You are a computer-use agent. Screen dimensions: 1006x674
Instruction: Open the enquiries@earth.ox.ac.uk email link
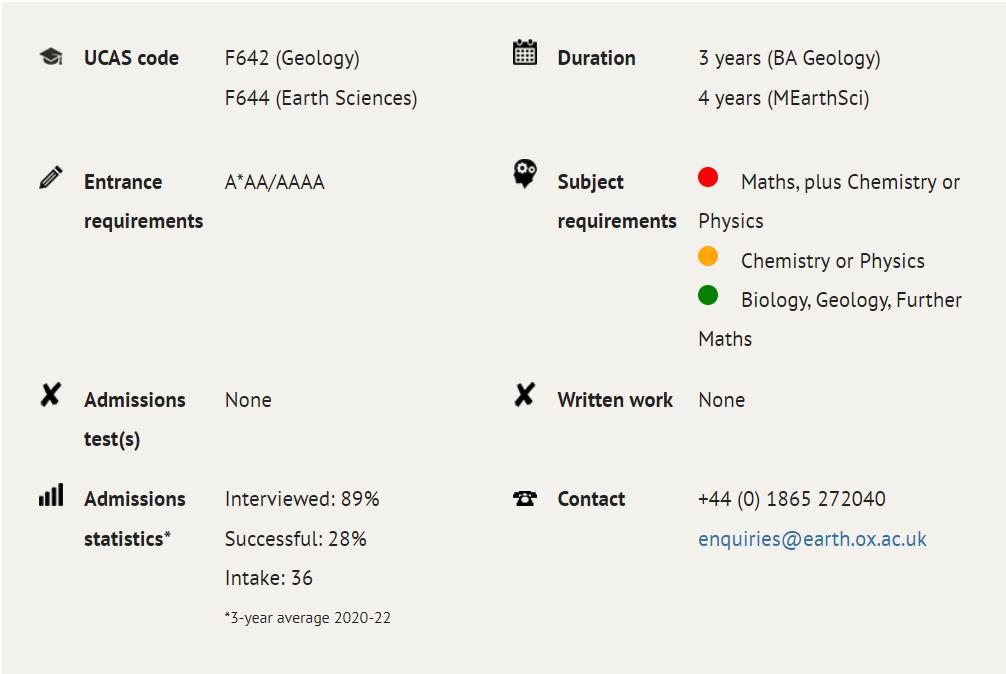(812, 539)
